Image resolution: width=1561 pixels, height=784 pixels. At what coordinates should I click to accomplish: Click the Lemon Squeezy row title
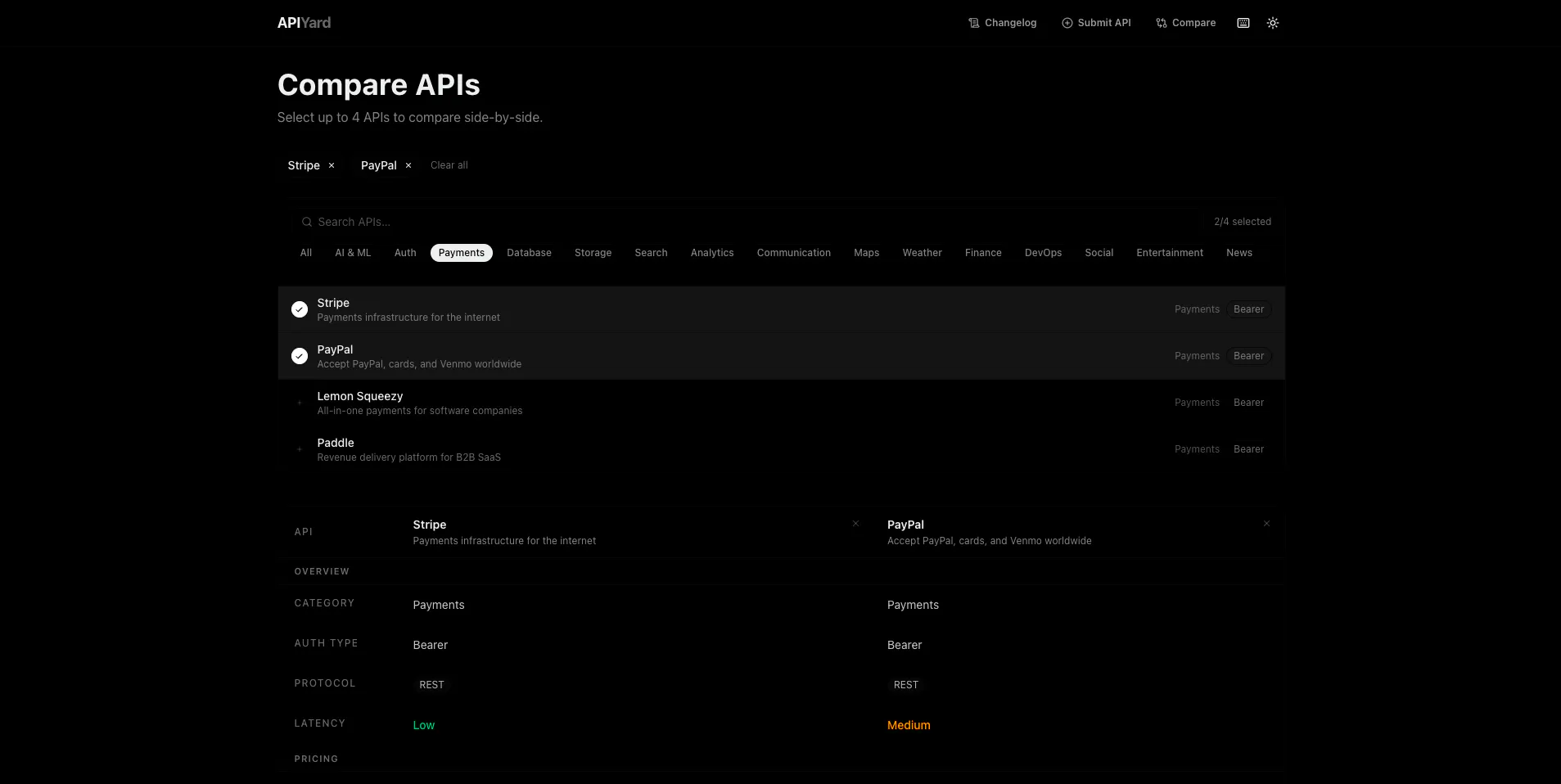pyautogui.click(x=360, y=396)
